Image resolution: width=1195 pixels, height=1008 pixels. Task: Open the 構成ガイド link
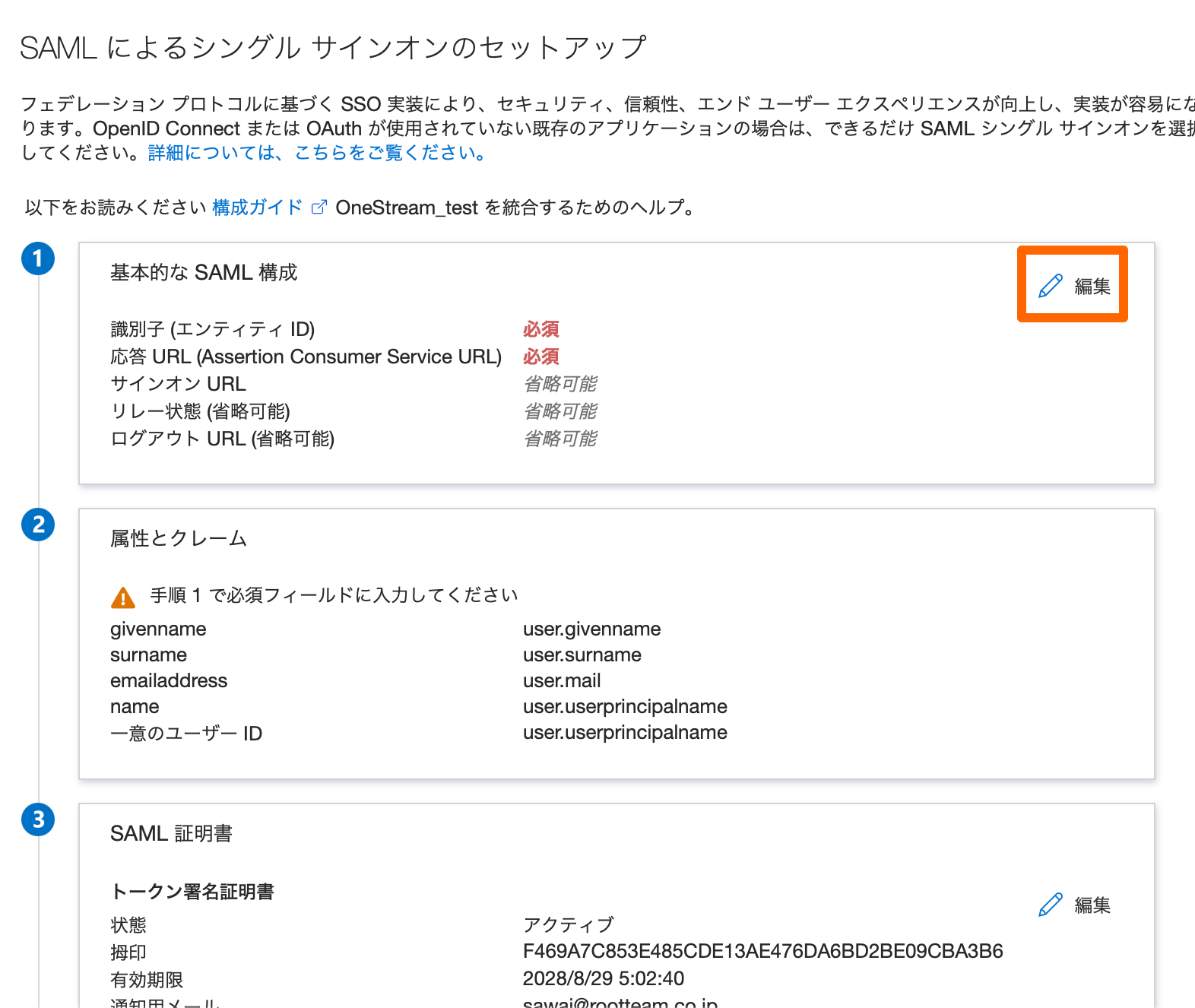coord(257,207)
